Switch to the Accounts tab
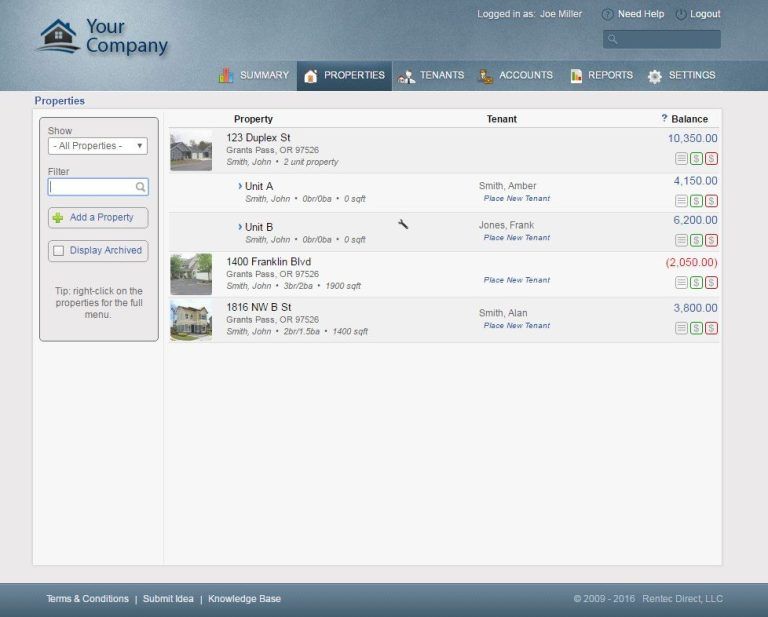 (x=516, y=75)
